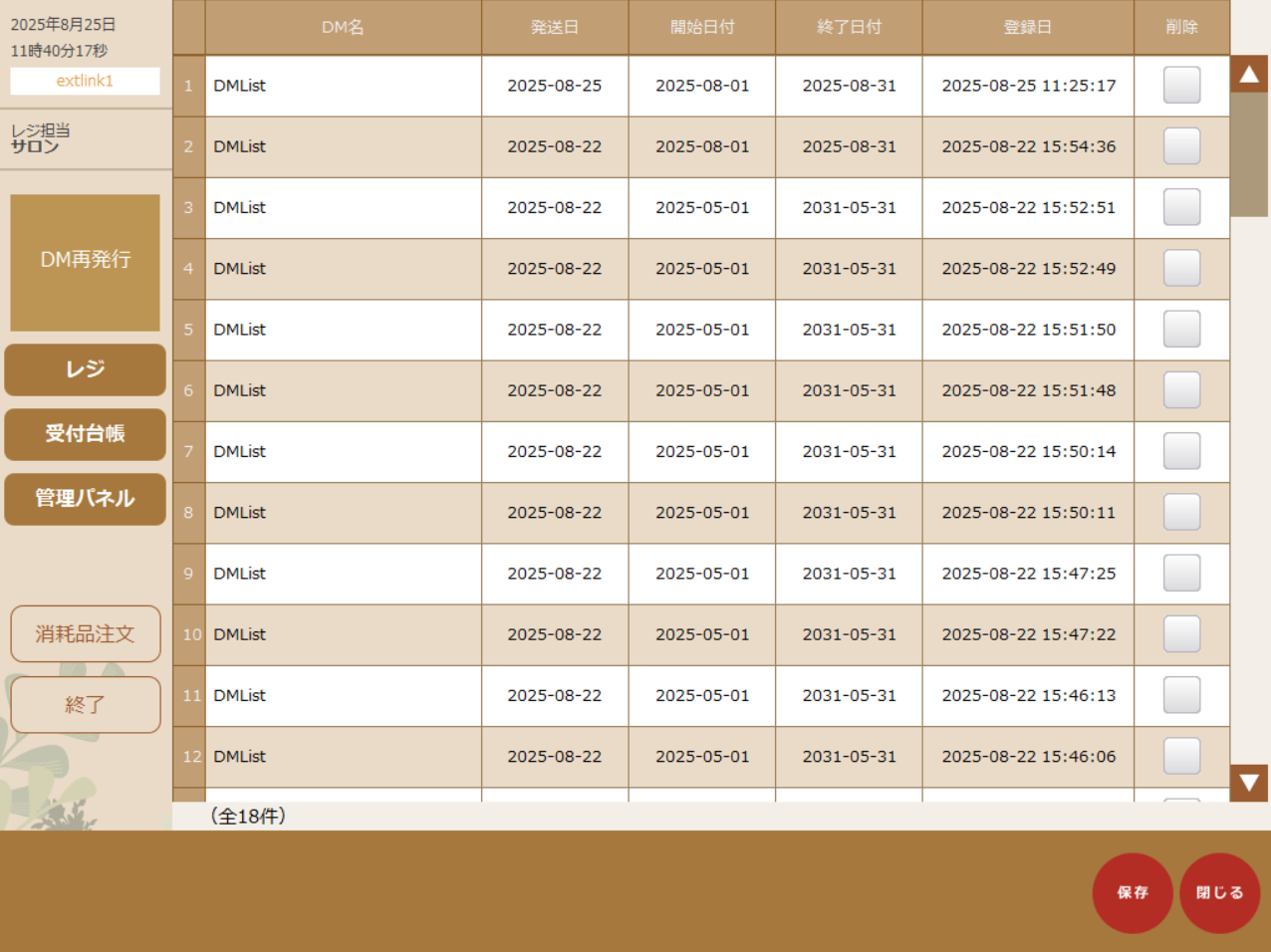1271x952 pixels.
Task: Select the delete checkbox in row 12
Action: point(1181,756)
